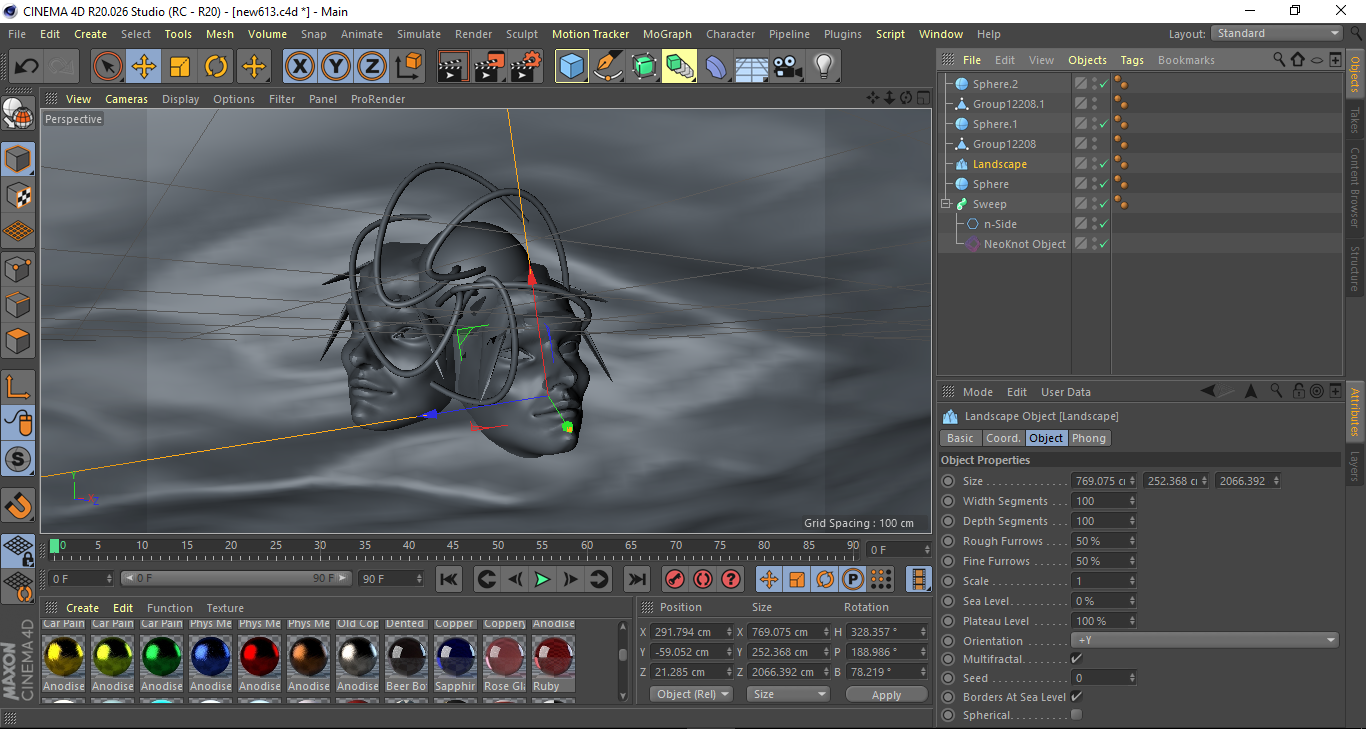
Task: Lock the Y axis with the Y toolbar icon
Action: click(x=335, y=66)
